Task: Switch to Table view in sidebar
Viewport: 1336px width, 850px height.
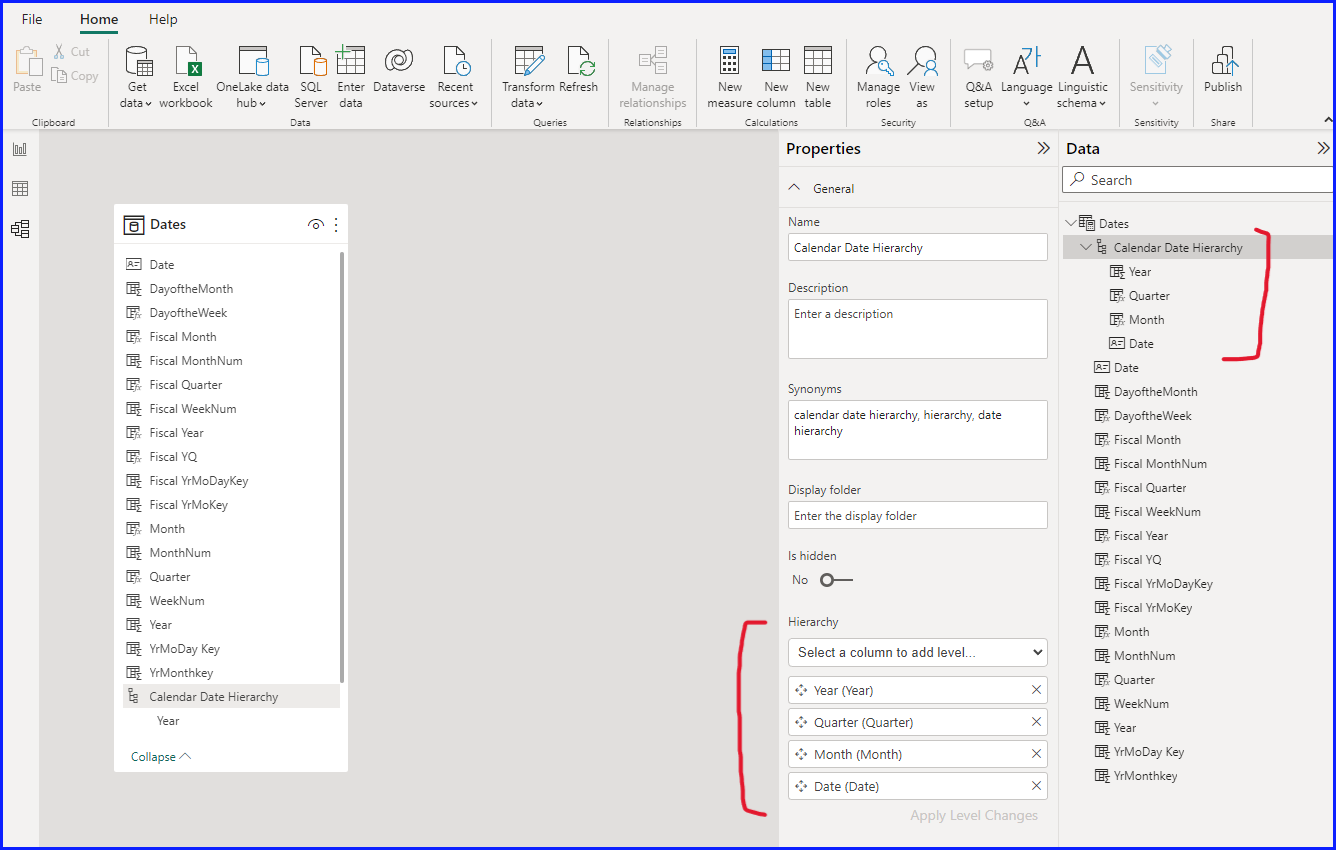Action: pos(20,189)
